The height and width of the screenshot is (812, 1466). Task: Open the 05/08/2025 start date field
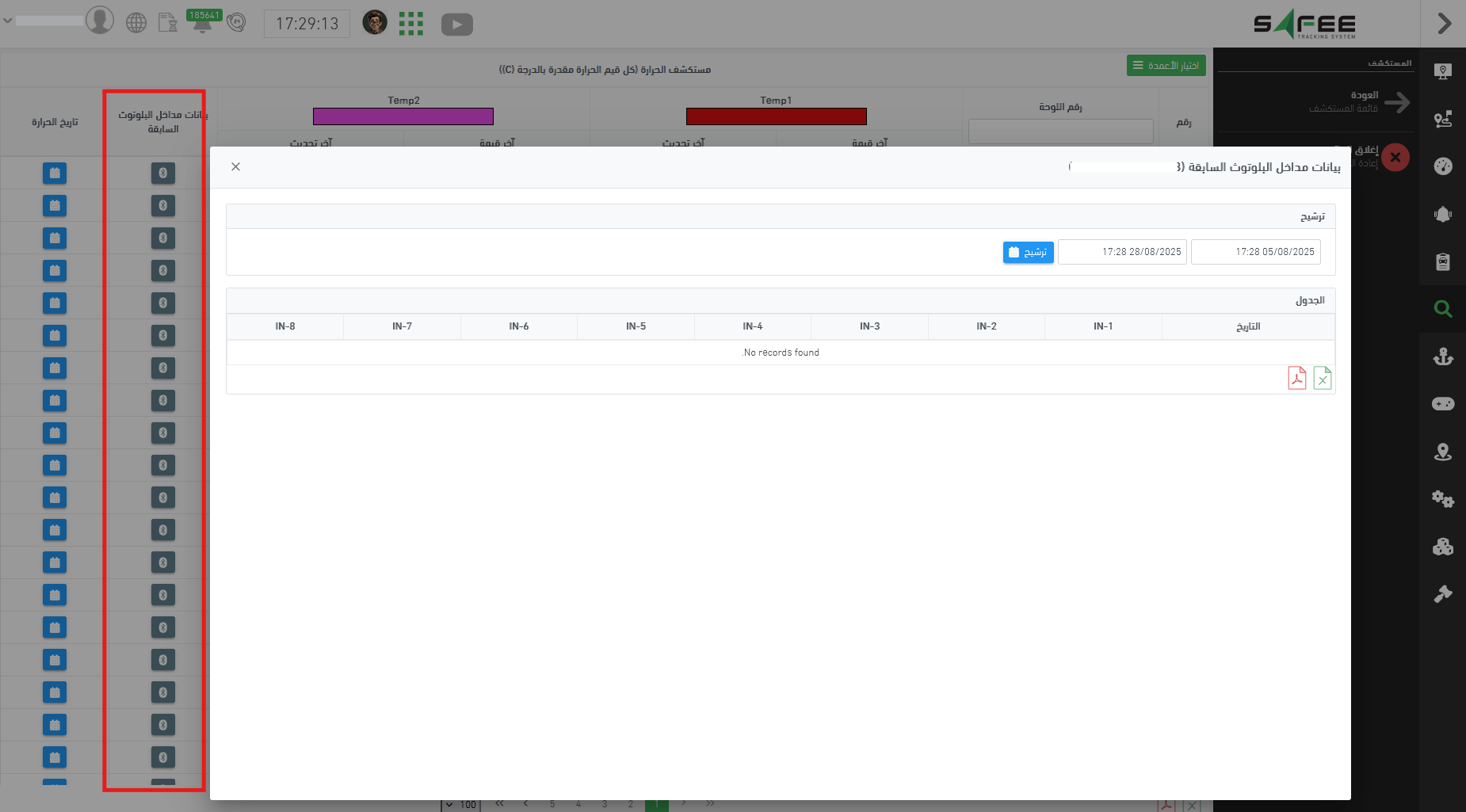pyautogui.click(x=1255, y=252)
